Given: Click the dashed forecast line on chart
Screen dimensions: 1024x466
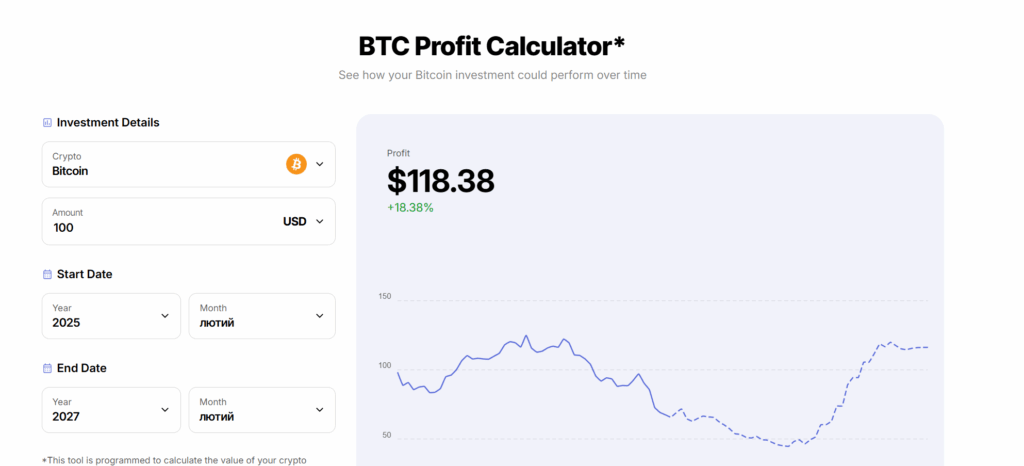Looking at the screenshot, I should click(x=760, y=440).
